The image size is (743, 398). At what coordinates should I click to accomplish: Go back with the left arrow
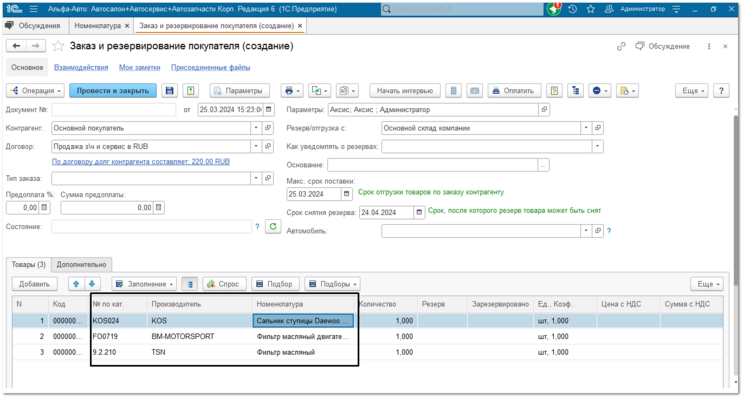click(x=17, y=45)
